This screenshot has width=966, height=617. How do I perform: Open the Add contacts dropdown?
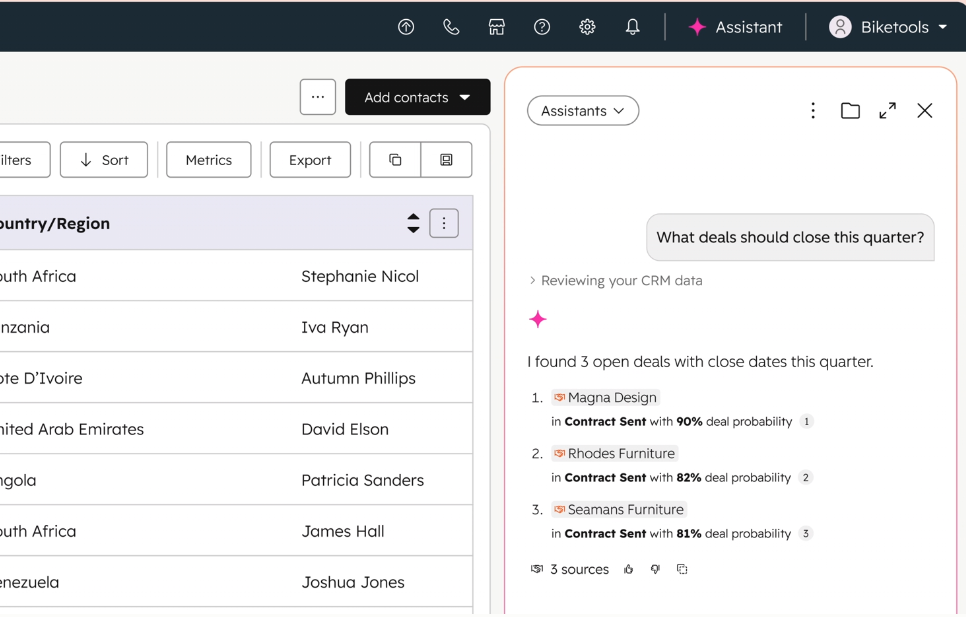[418, 97]
